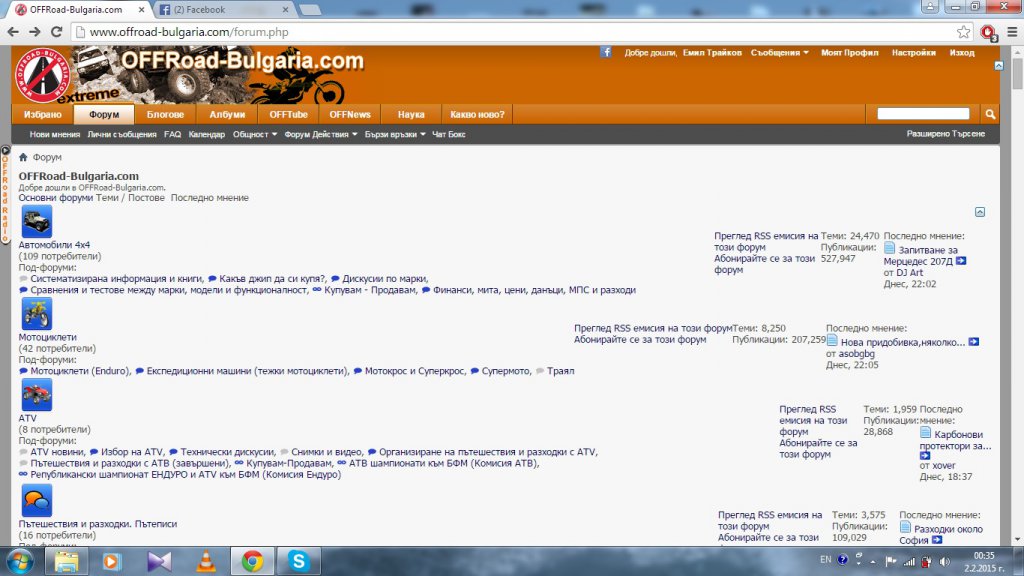This screenshot has height=576, width=1024.
Task: Expand the Общност dropdown menu
Action: [x=255, y=134]
